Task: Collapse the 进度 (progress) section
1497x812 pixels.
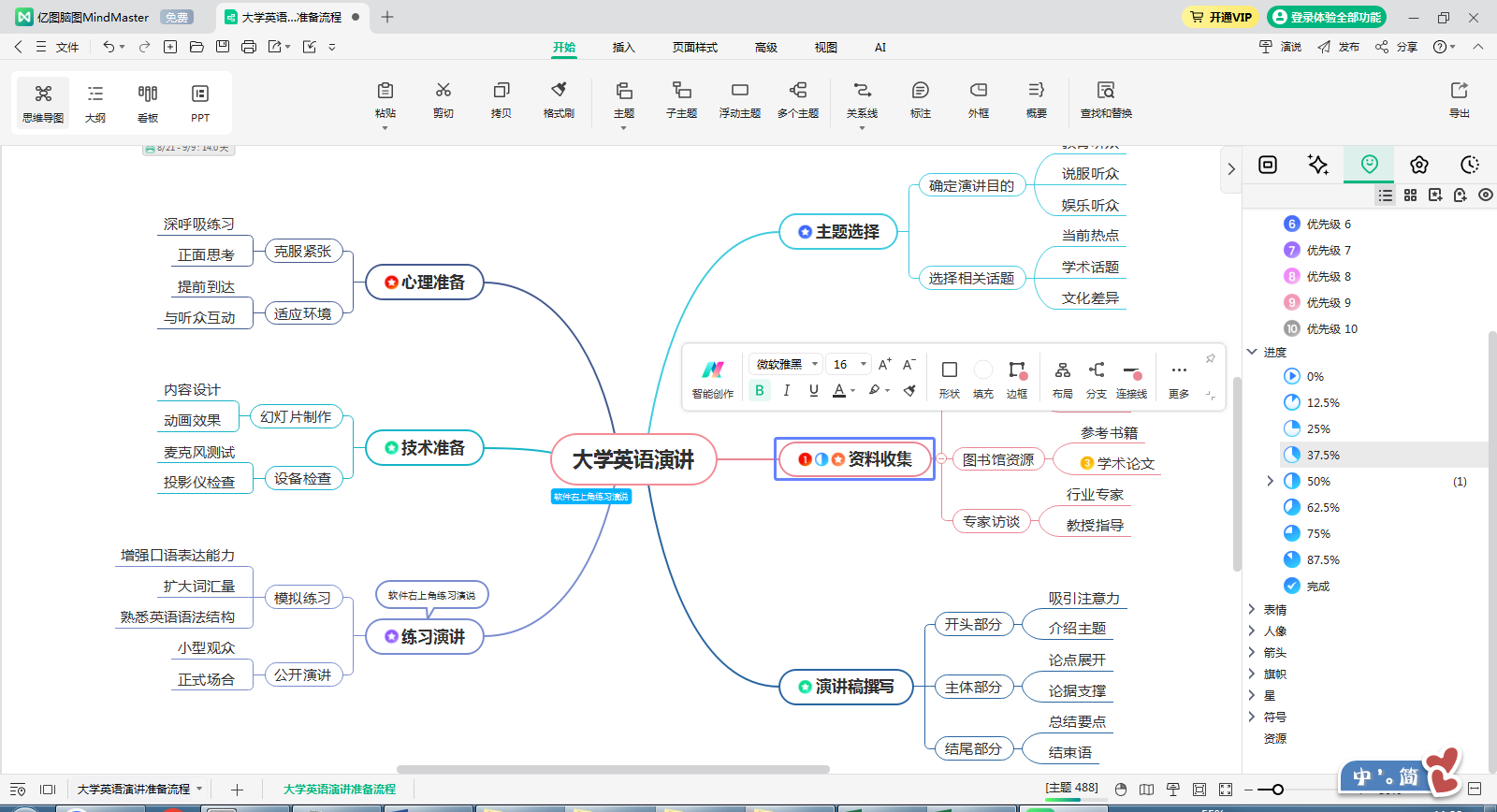Action: (1252, 352)
